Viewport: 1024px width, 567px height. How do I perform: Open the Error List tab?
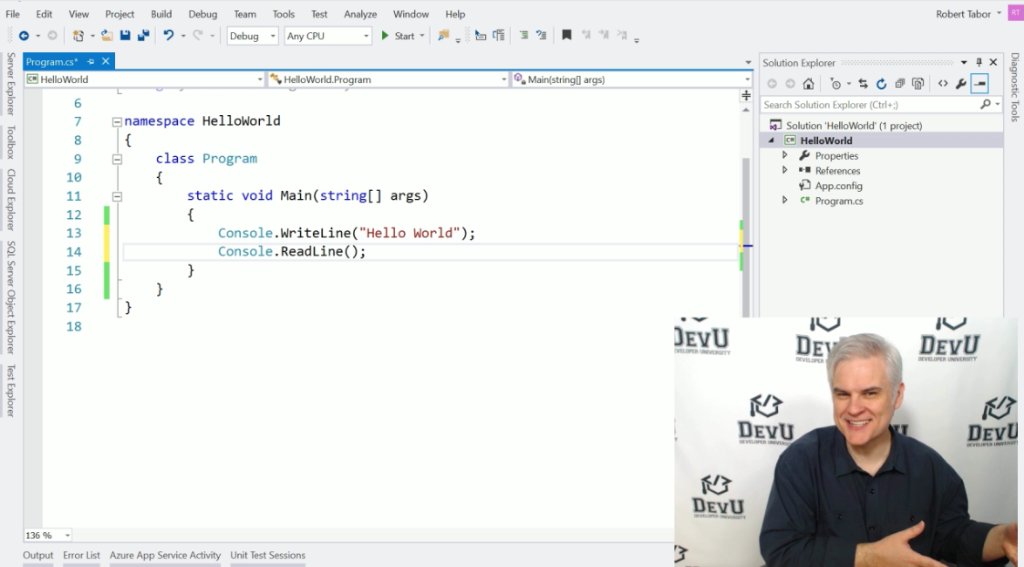click(x=82, y=555)
